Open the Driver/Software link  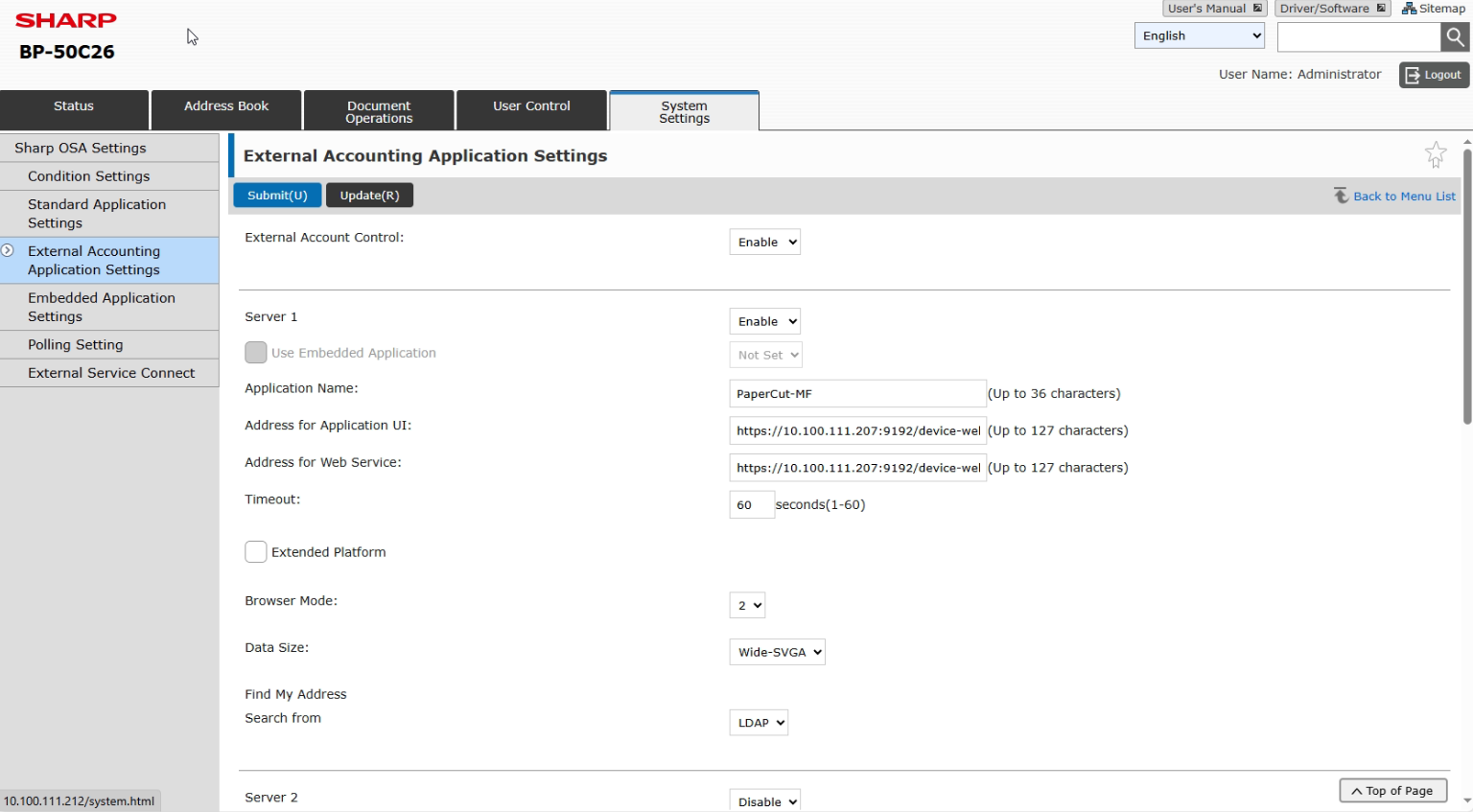[1333, 9]
